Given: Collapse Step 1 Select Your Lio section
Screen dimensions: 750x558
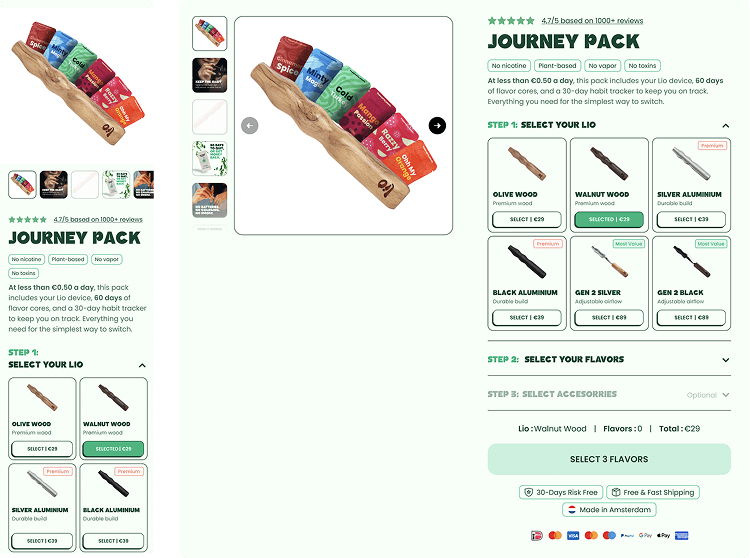Looking at the screenshot, I should point(726,126).
